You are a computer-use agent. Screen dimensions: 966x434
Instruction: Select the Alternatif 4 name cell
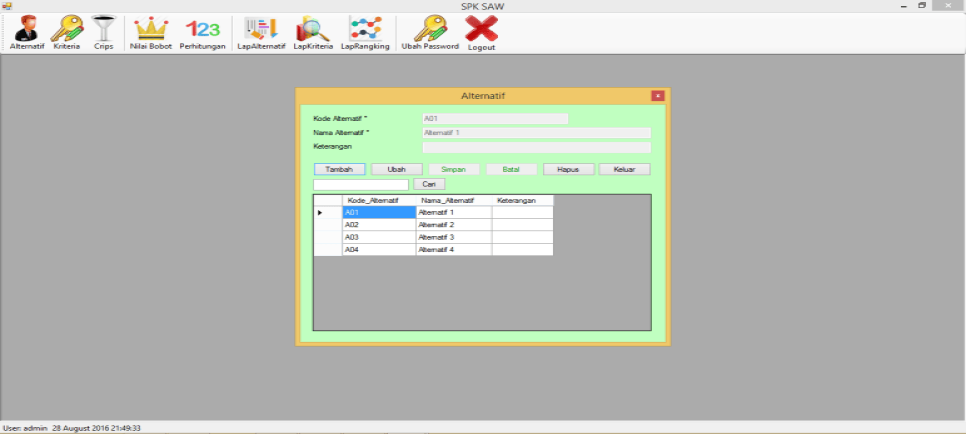coord(453,249)
